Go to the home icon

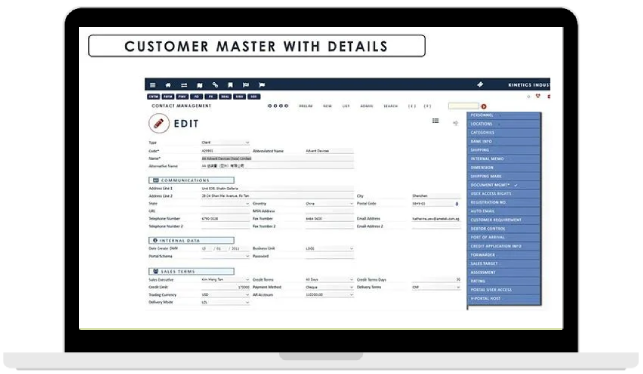coord(168,85)
